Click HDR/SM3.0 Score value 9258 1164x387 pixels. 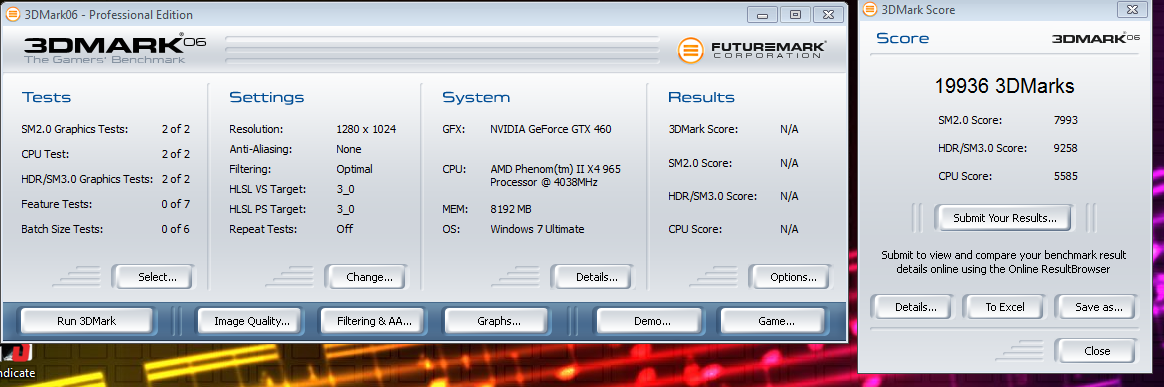pyautogui.click(x=1065, y=148)
